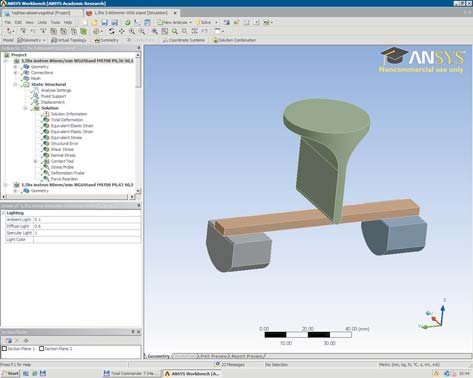Select the Pan view tool

tap(122, 31)
